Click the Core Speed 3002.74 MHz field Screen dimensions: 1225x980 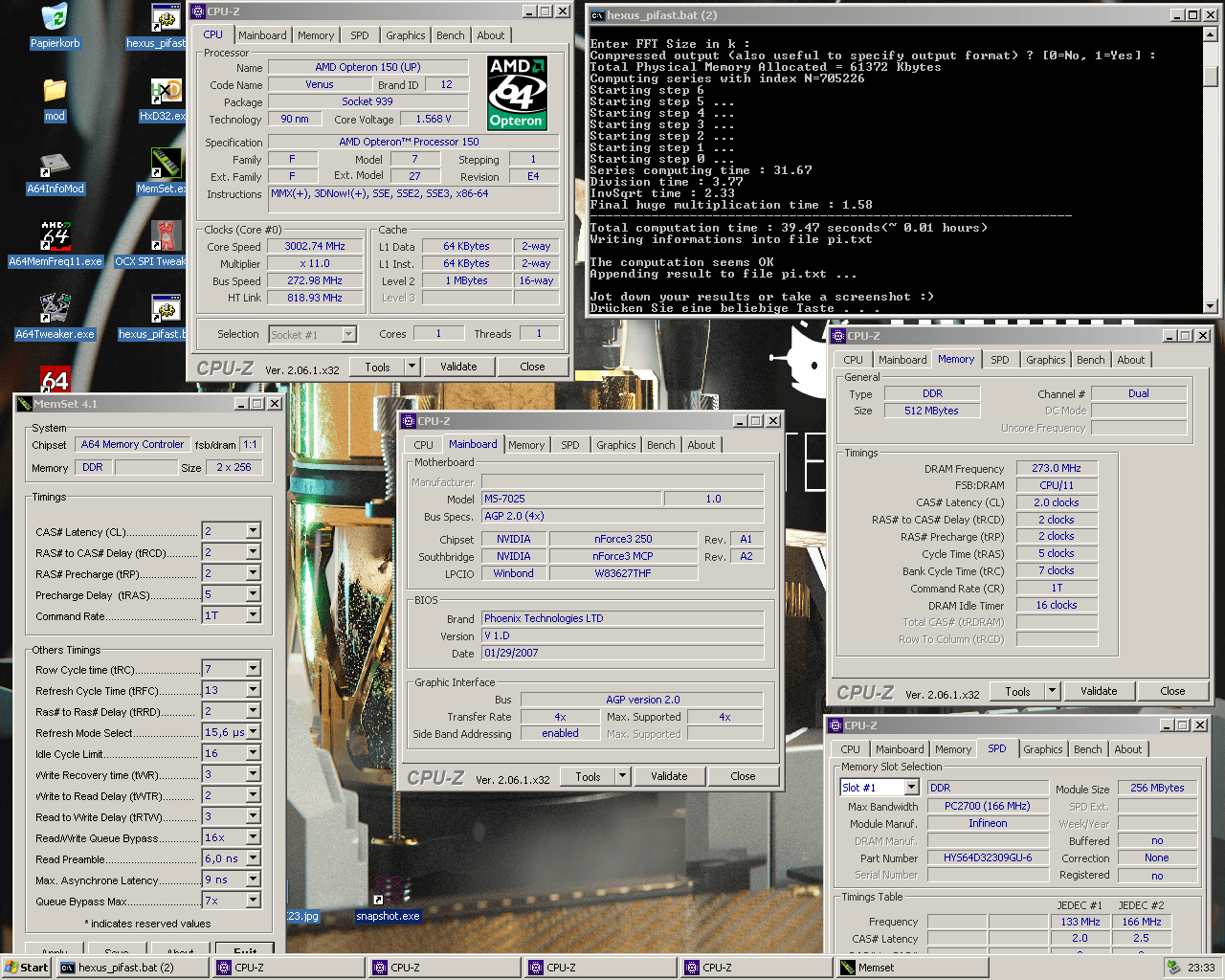coord(315,246)
